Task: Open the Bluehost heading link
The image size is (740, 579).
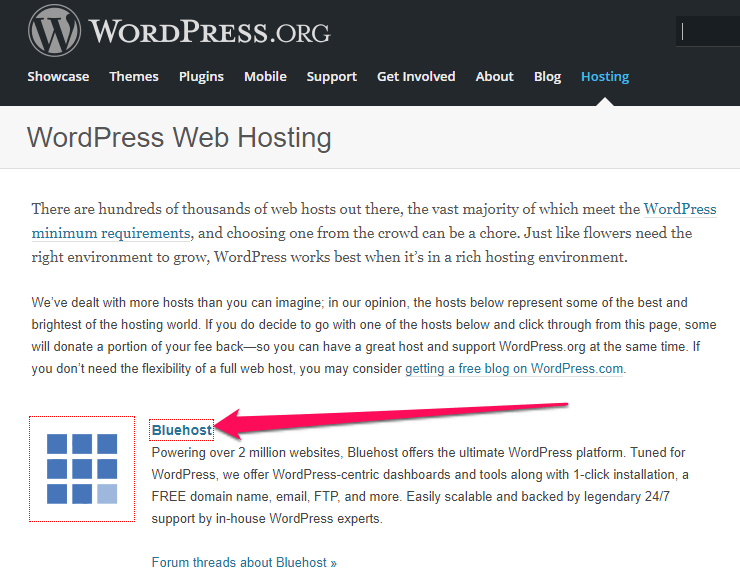Action: pos(182,430)
